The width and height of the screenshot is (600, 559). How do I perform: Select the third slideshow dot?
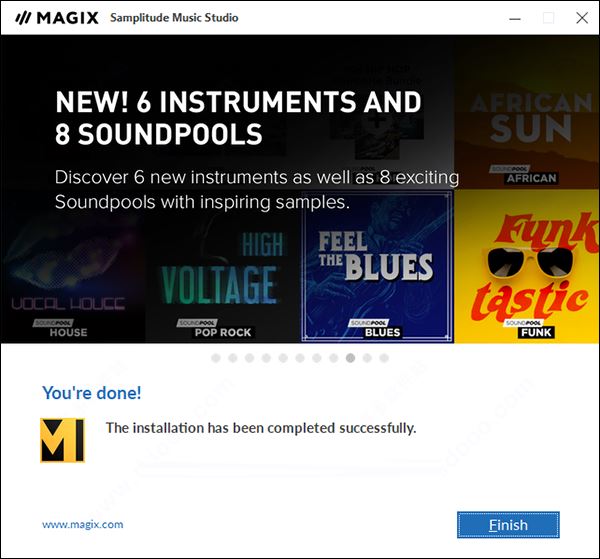pyautogui.click(x=249, y=358)
